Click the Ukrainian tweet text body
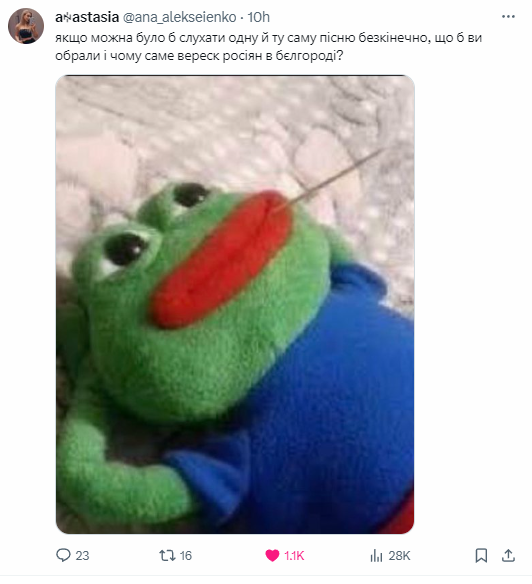The width and height of the screenshot is (532, 584). click(x=269, y=47)
